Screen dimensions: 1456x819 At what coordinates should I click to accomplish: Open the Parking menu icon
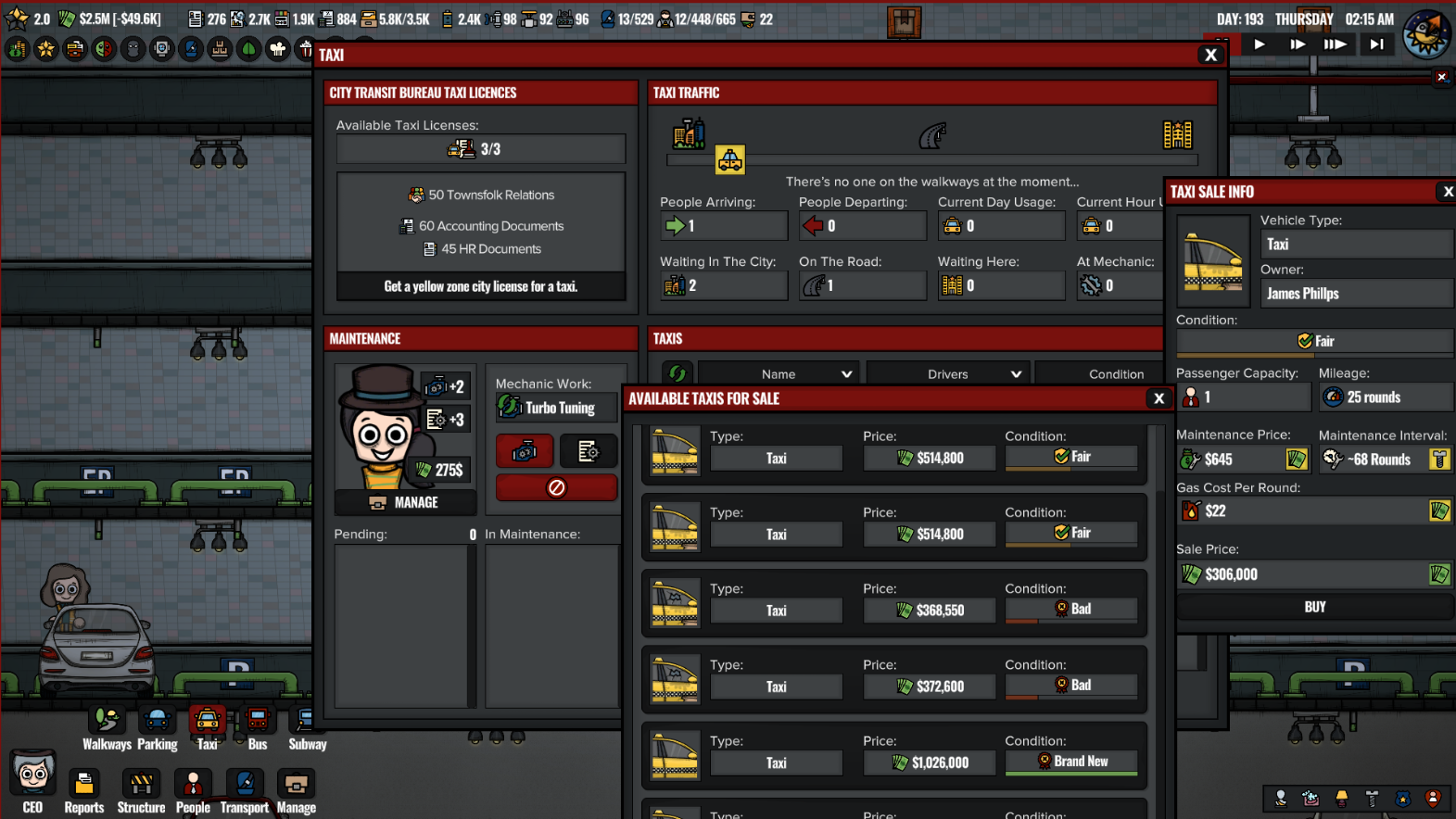pos(157,721)
